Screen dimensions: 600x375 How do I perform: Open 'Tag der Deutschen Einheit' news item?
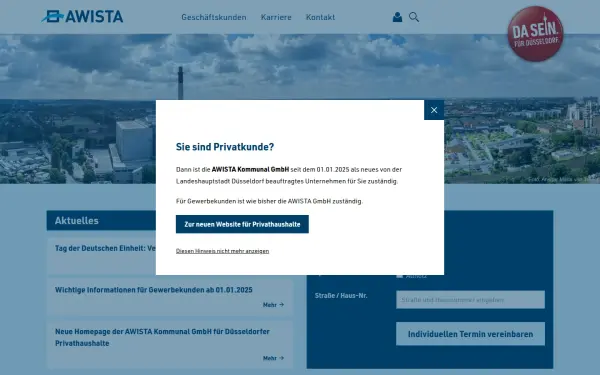(x=105, y=248)
